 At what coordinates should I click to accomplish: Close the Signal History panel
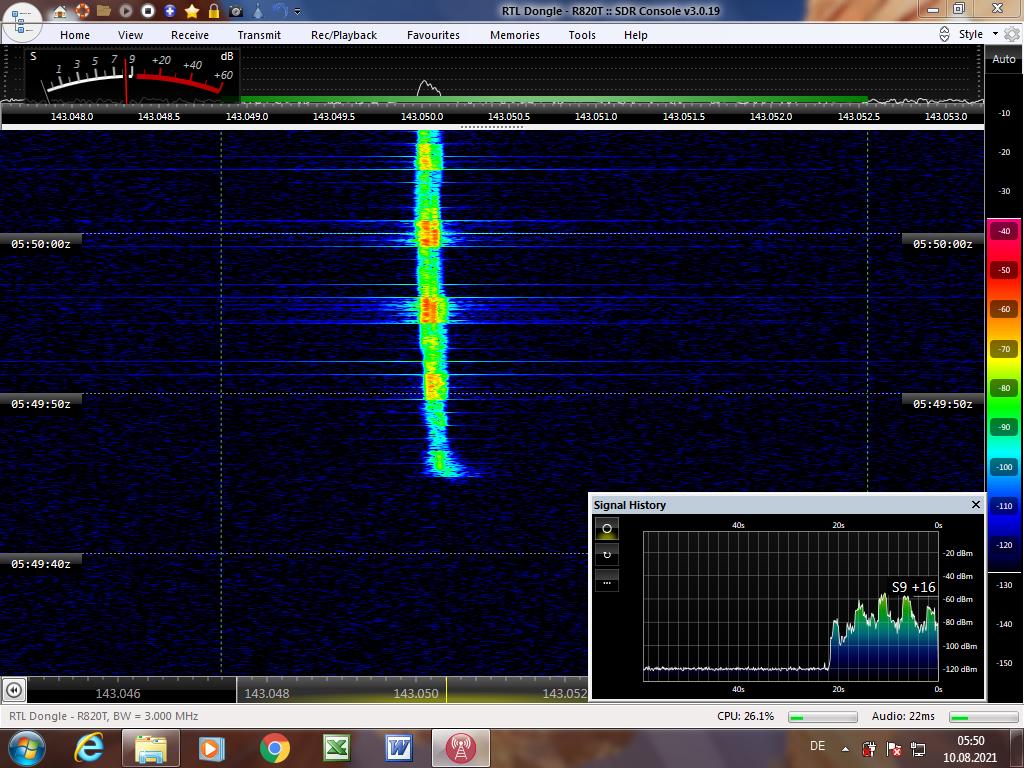[x=976, y=504]
